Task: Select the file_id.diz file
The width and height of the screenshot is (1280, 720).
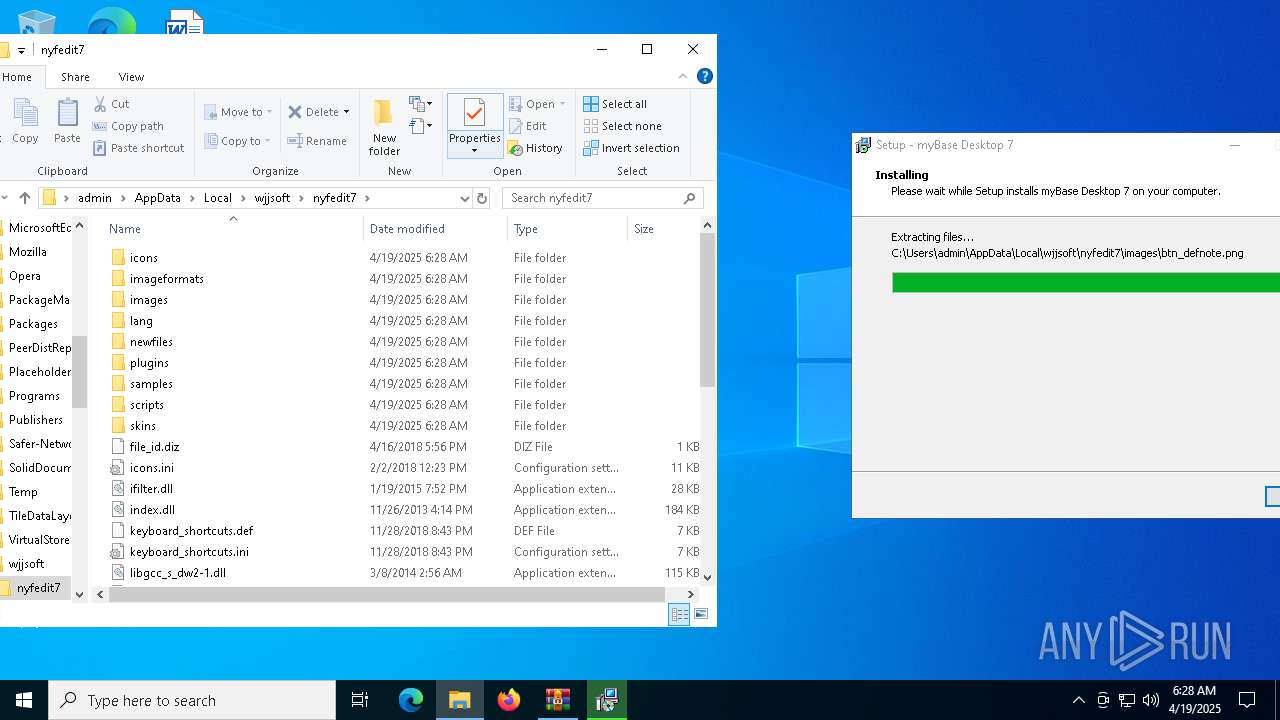Action: pyautogui.click(x=404, y=447)
